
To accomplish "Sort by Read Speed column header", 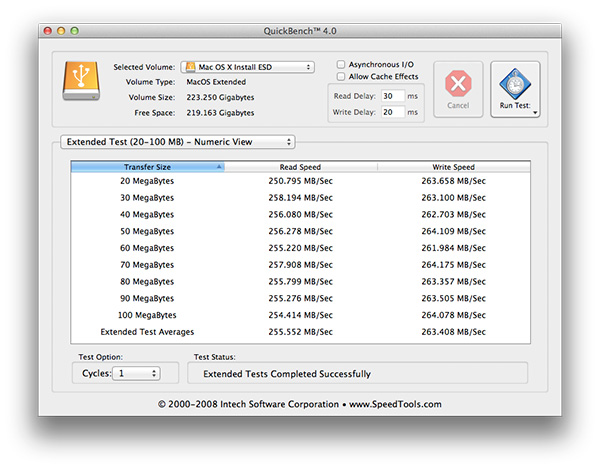I will 300,167.
